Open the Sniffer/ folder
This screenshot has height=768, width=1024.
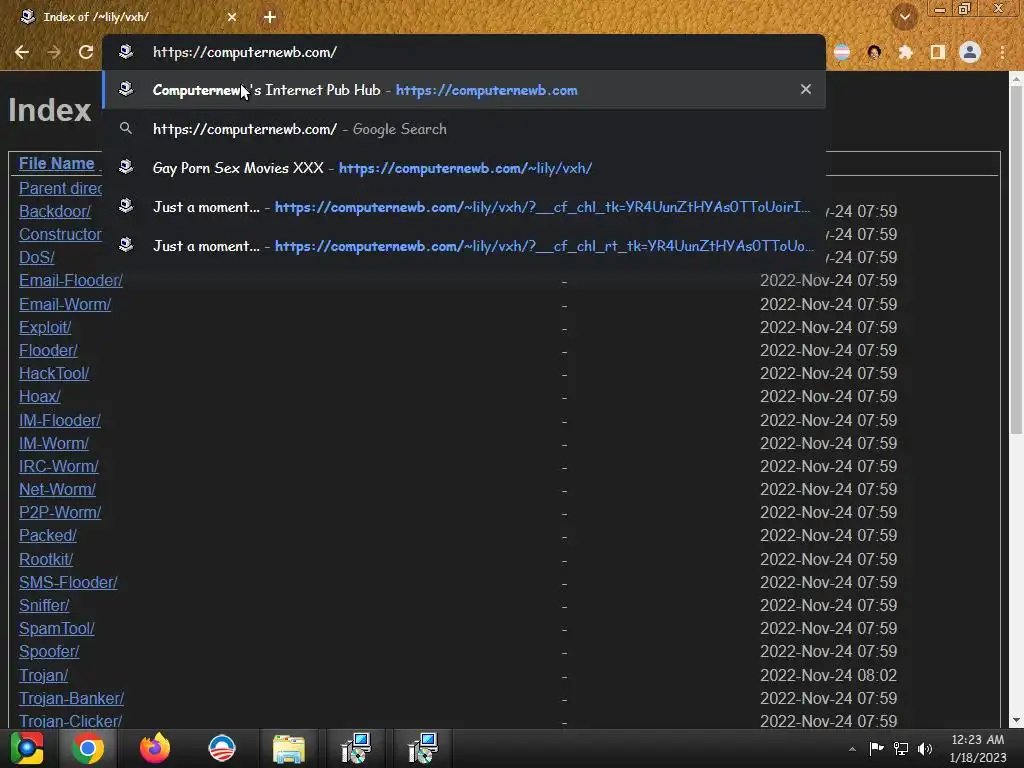[44, 605]
